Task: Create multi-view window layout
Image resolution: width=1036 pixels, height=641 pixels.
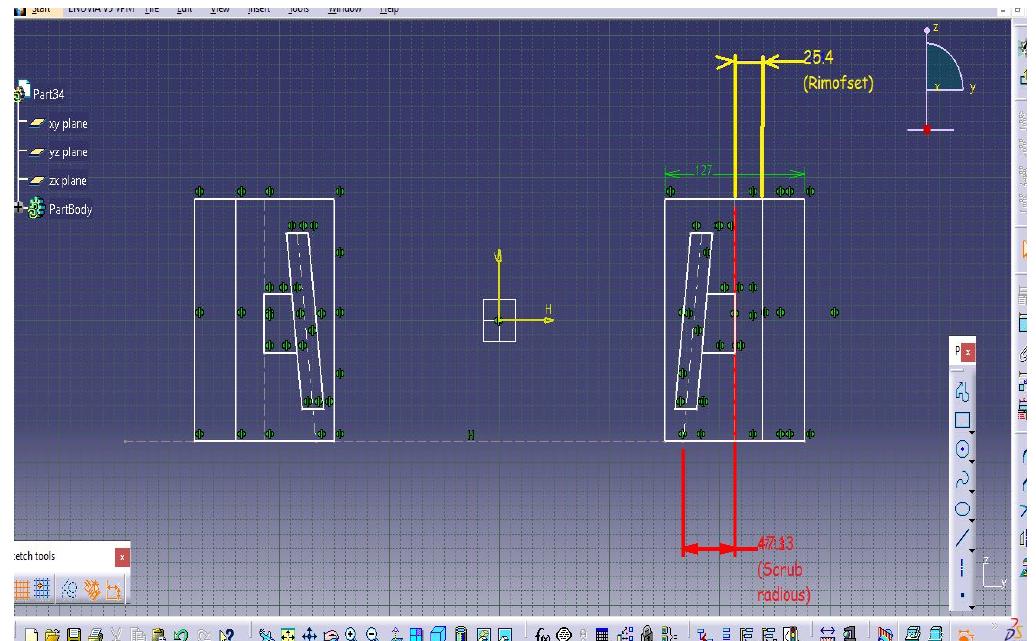Action: click(416, 635)
